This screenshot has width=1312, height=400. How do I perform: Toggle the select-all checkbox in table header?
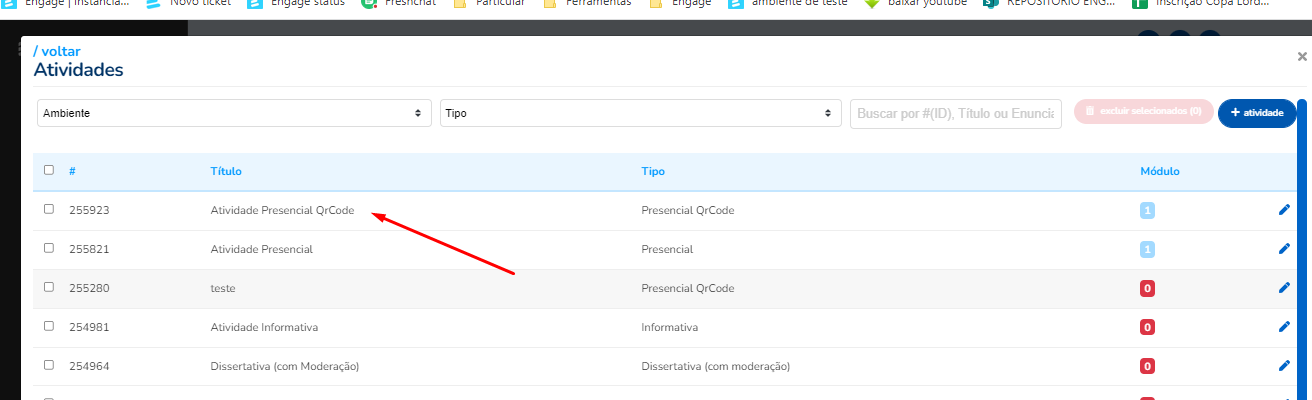click(x=49, y=170)
